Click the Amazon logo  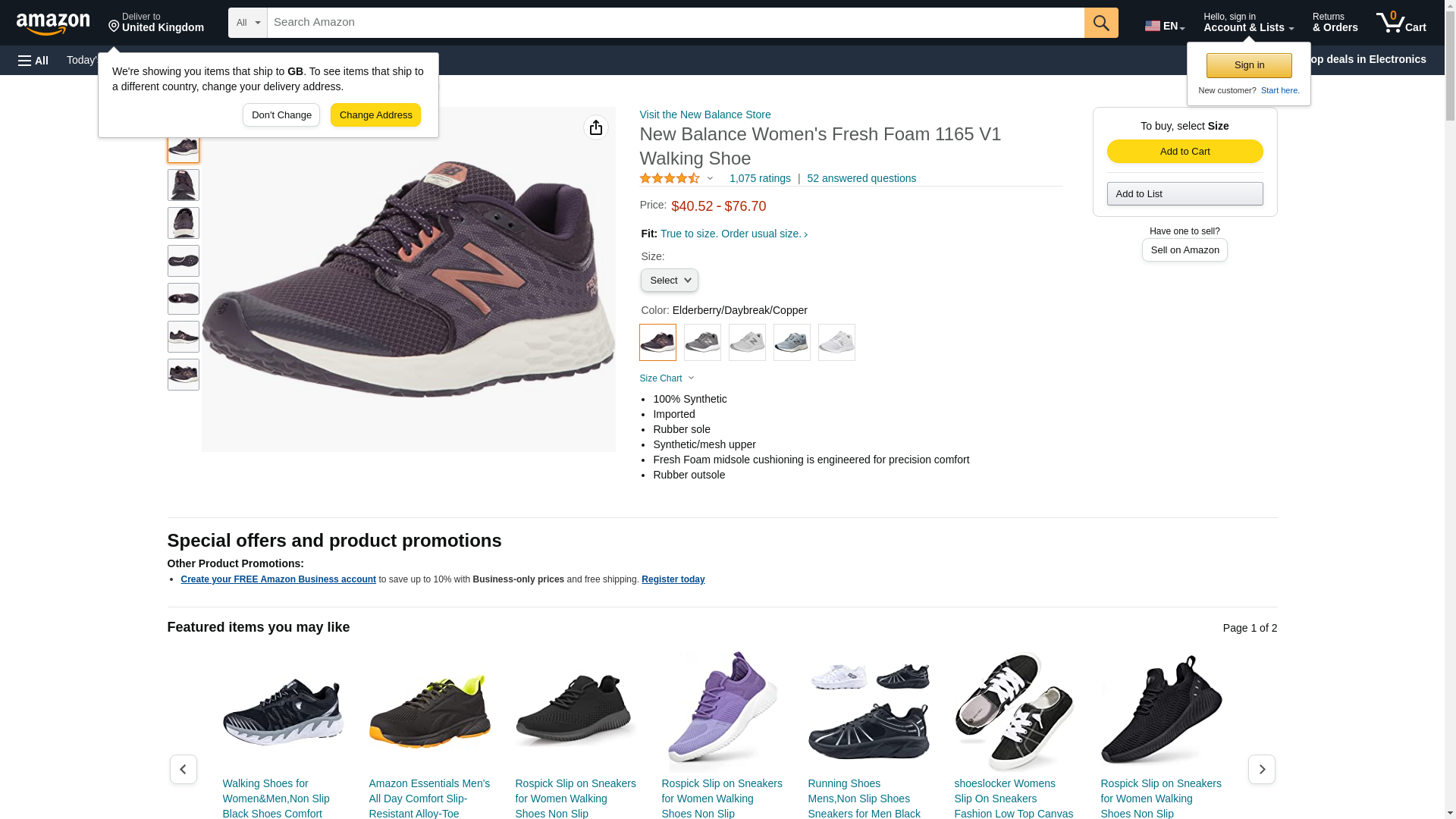pos(53,24)
